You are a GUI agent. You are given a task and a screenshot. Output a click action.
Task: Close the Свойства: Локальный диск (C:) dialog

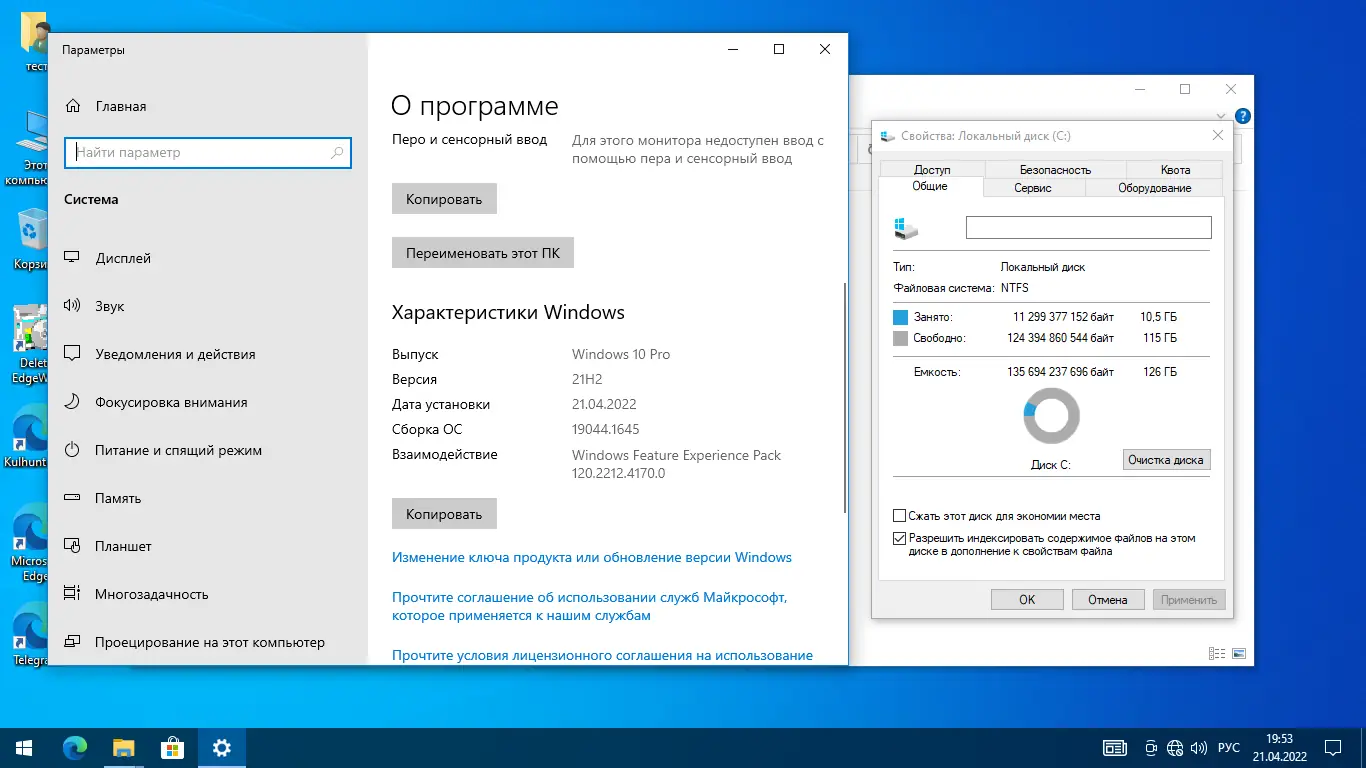(x=1218, y=135)
